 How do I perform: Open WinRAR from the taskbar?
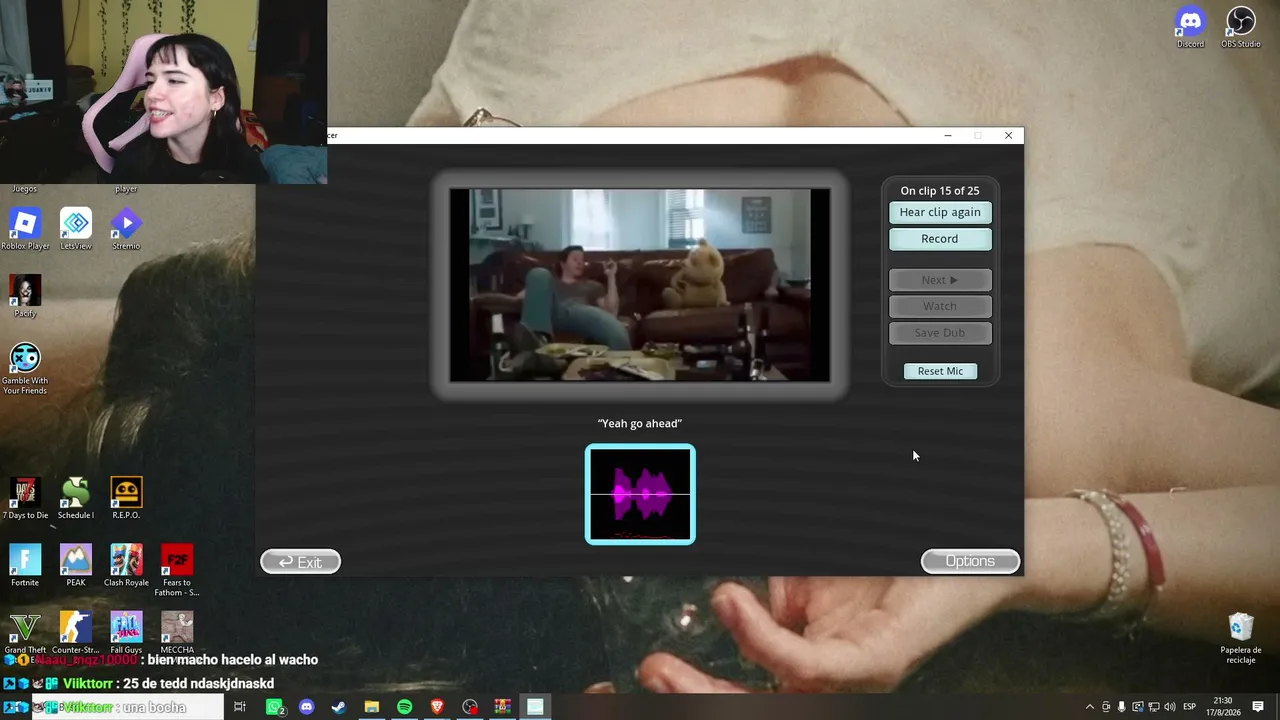(502, 707)
